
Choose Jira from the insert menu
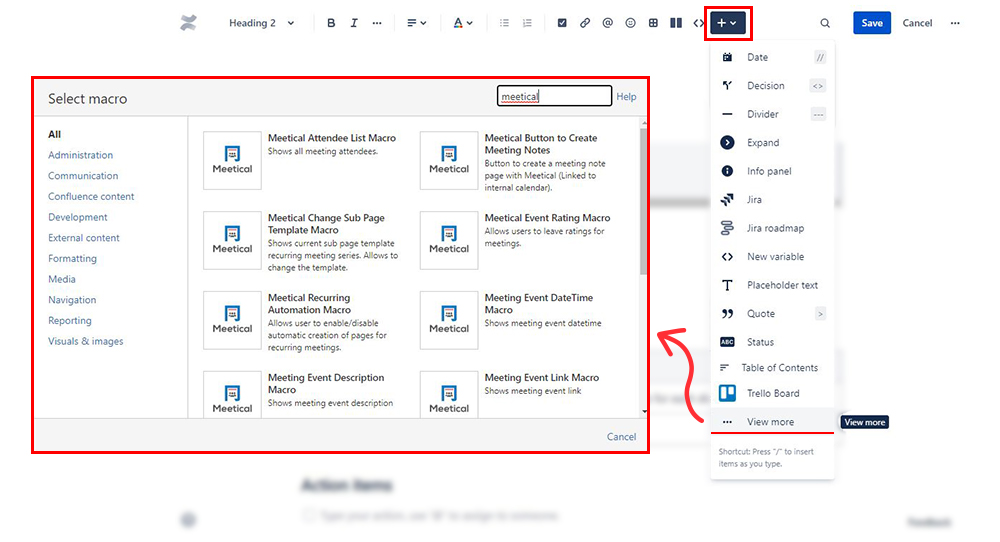[772, 200]
